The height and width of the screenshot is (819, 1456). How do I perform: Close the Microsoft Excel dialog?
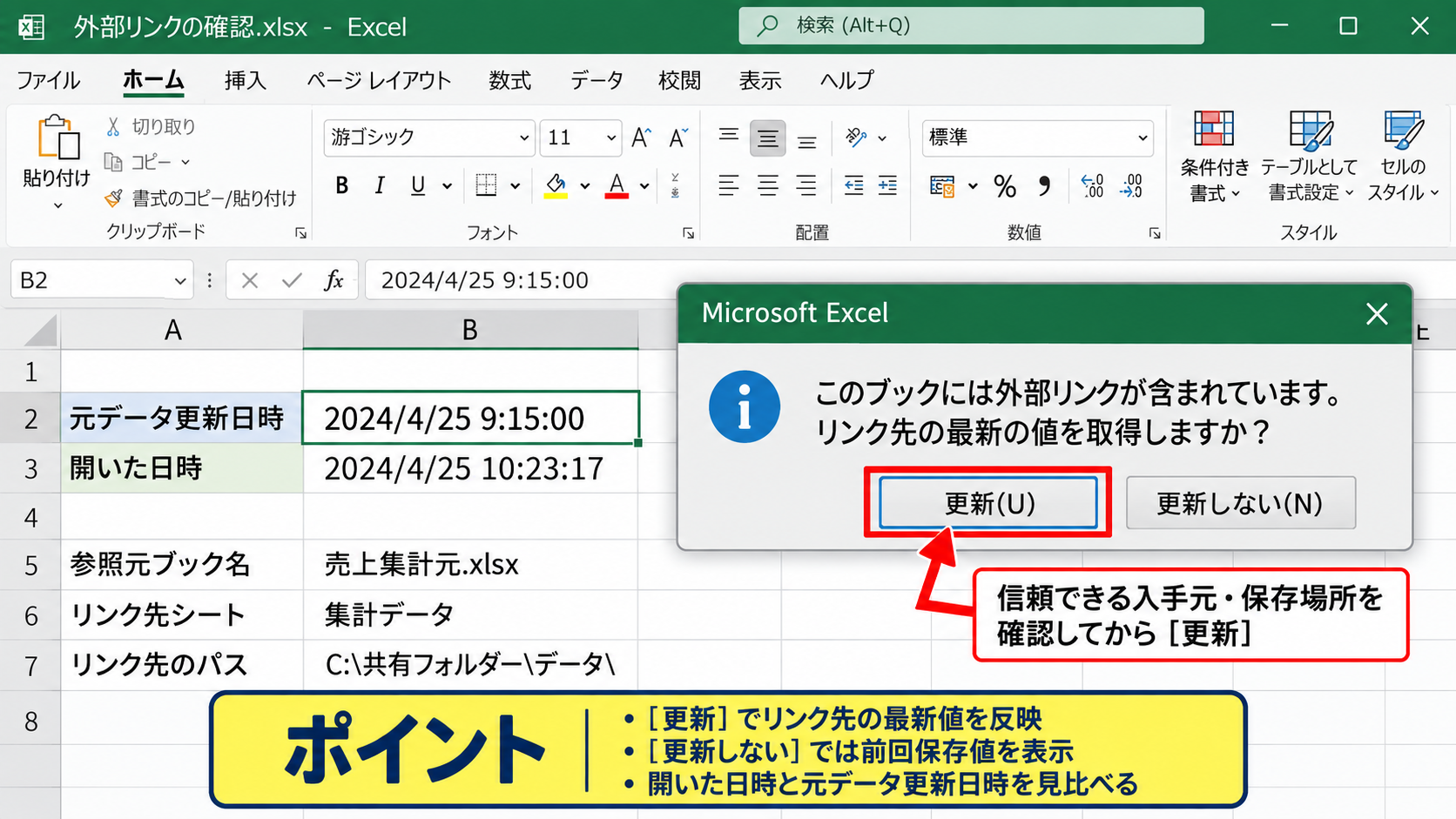point(1377,313)
